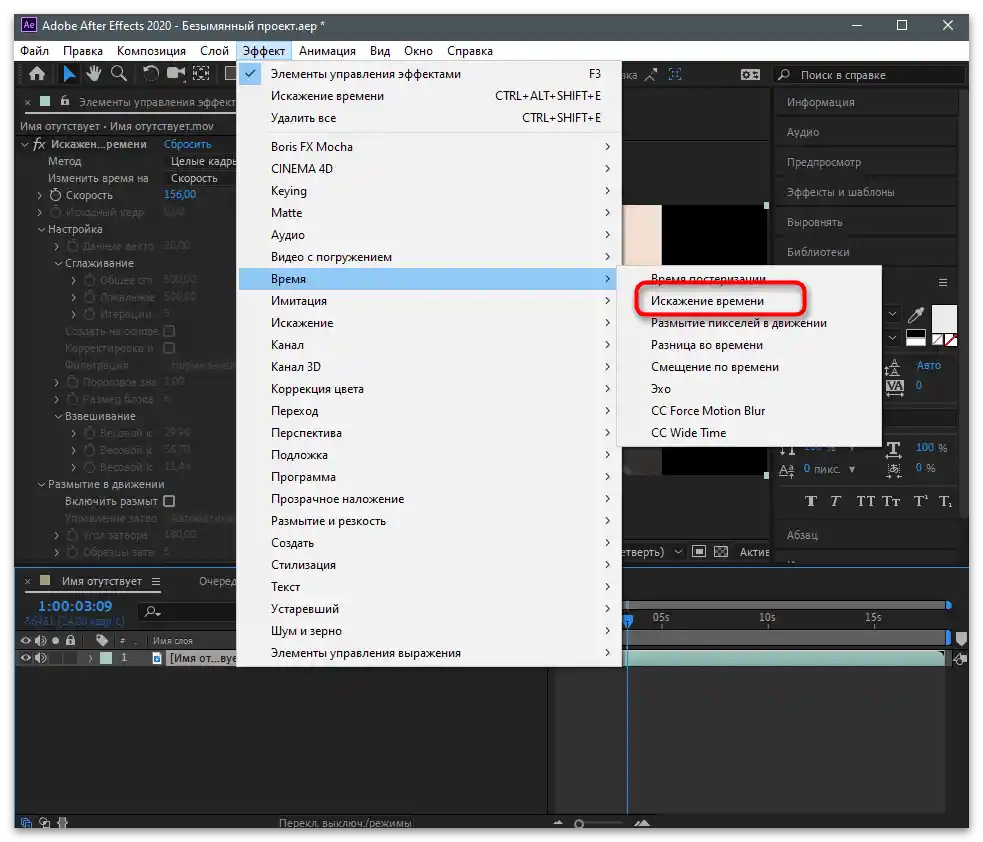
Task: Click the eye column header in timeline
Action: pyautogui.click(x=25, y=641)
